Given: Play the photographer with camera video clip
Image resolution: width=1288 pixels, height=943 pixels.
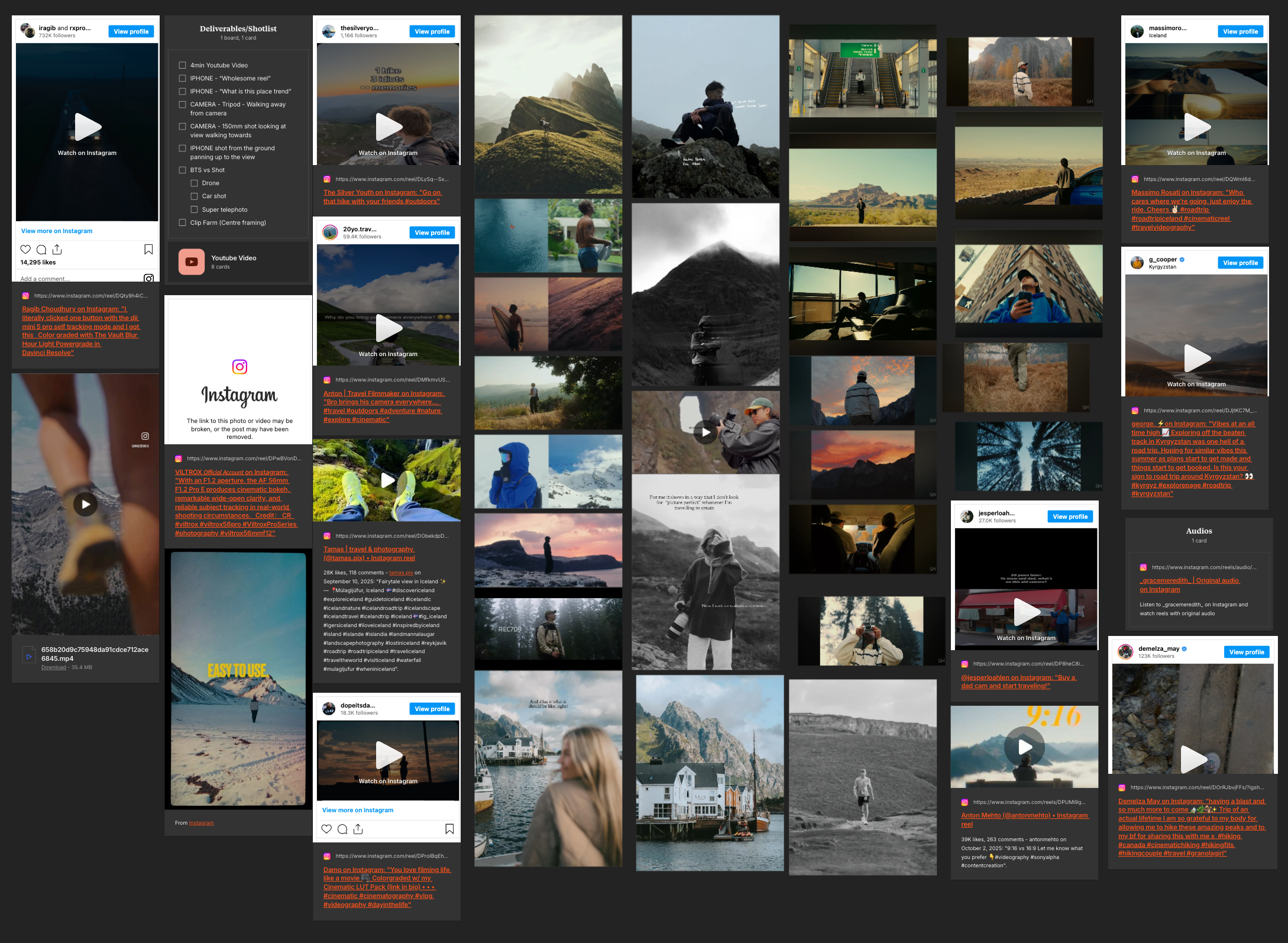Looking at the screenshot, I should click(706, 432).
